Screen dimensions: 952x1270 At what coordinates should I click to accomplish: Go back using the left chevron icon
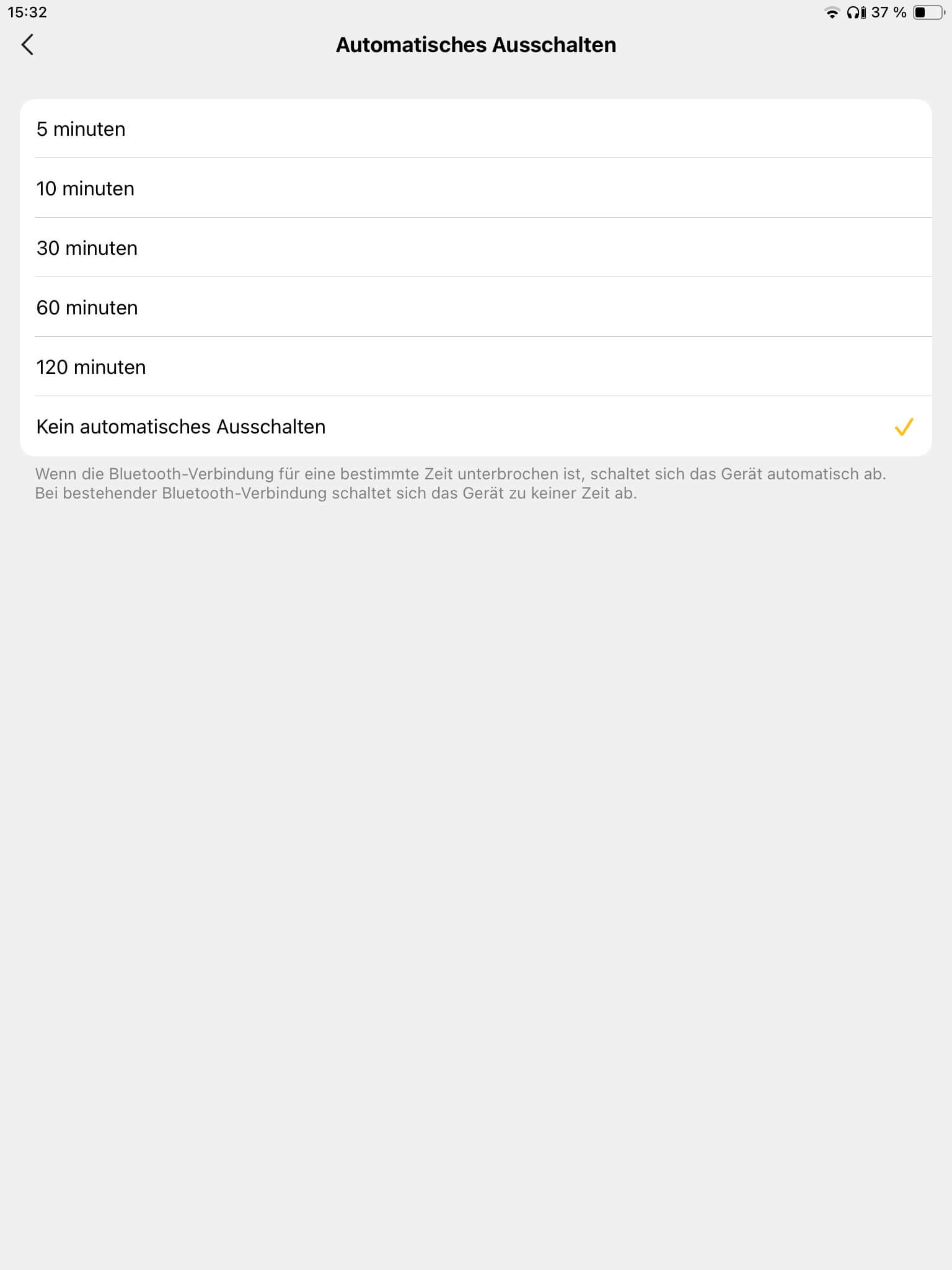[27, 45]
